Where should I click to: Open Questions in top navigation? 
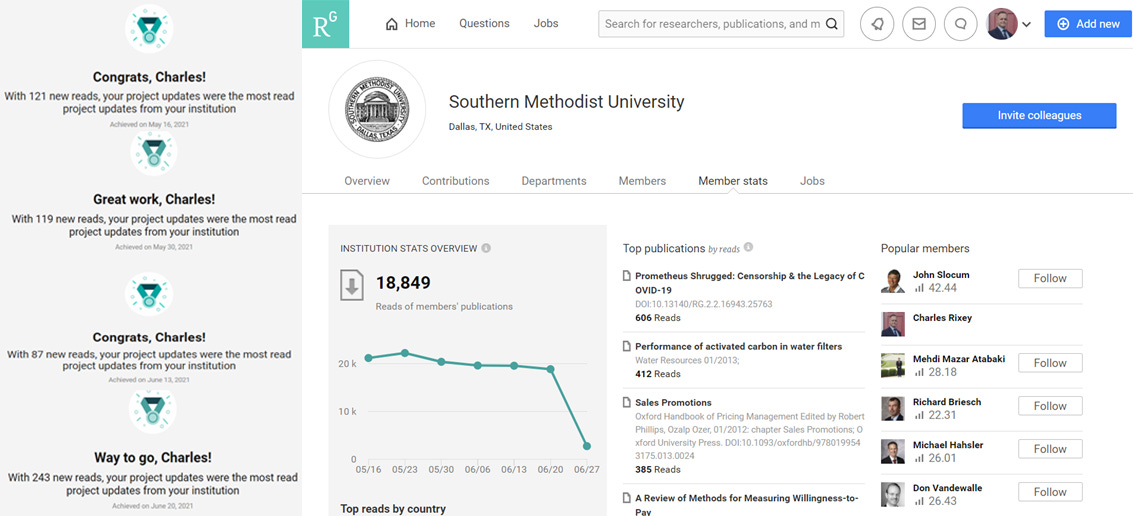point(484,24)
